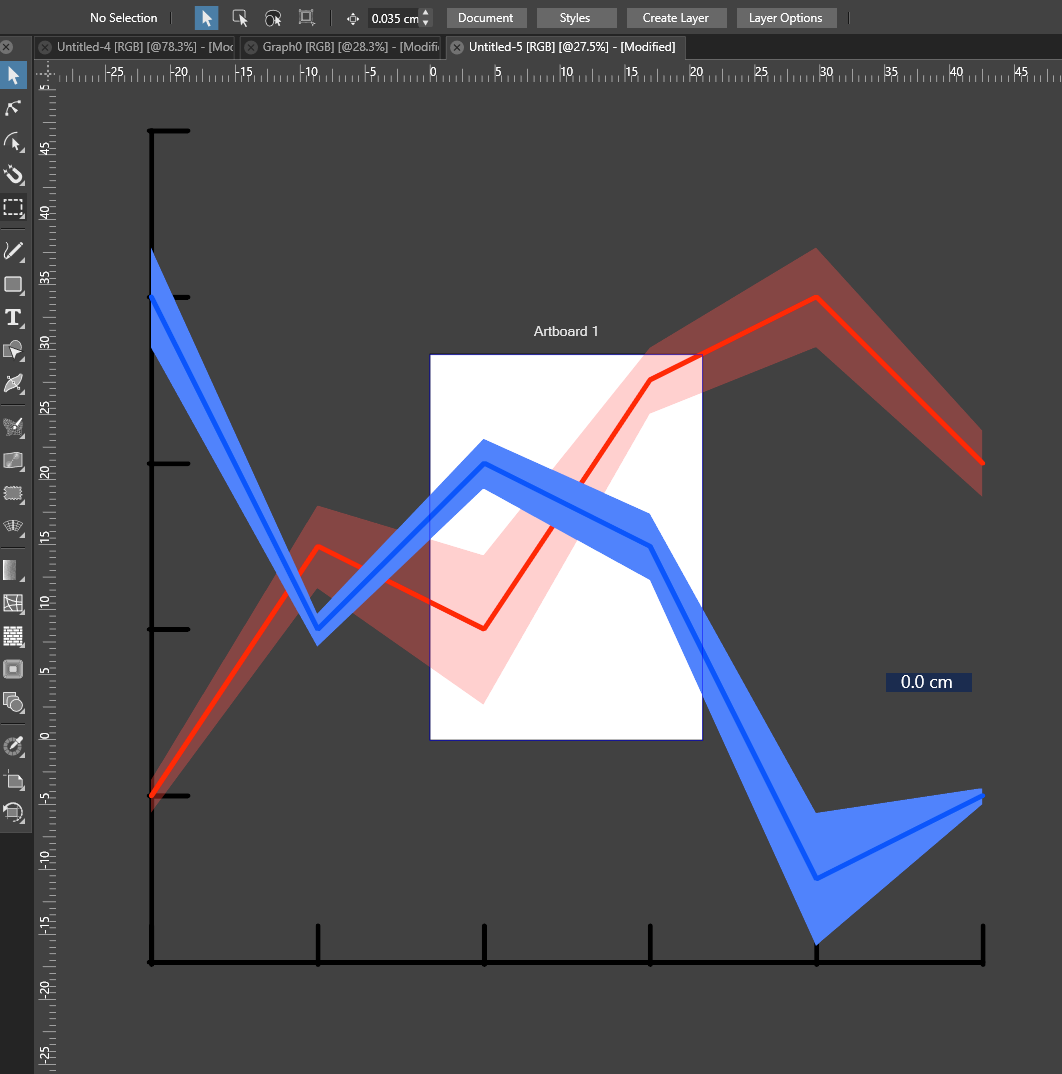Select the Artboard crop tool

[x=13, y=780]
